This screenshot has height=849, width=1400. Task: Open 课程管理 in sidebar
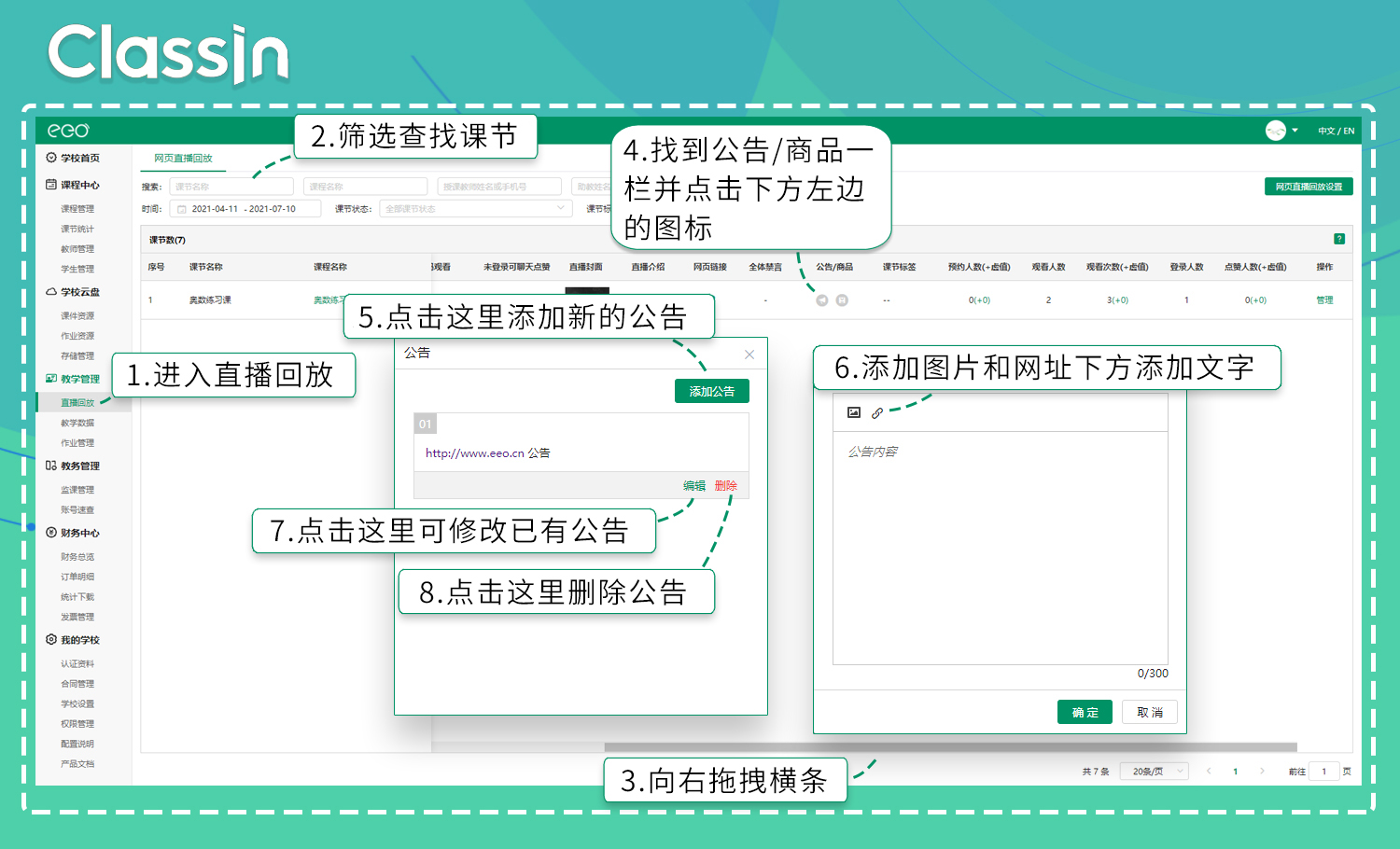click(x=77, y=209)
